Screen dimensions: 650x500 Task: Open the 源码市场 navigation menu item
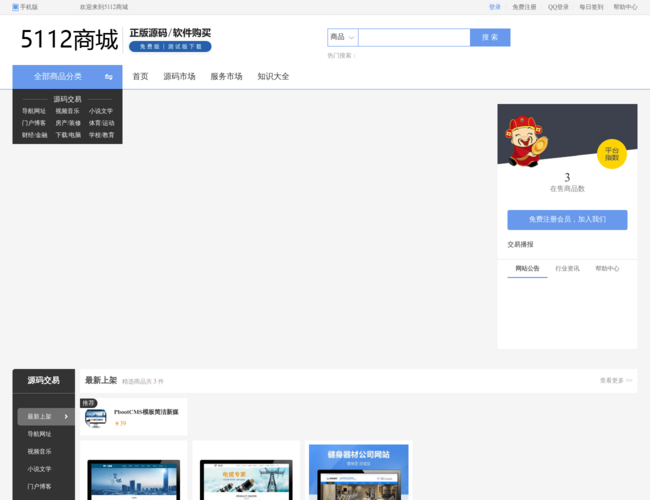pyautogui.click(x=179, y=77)
